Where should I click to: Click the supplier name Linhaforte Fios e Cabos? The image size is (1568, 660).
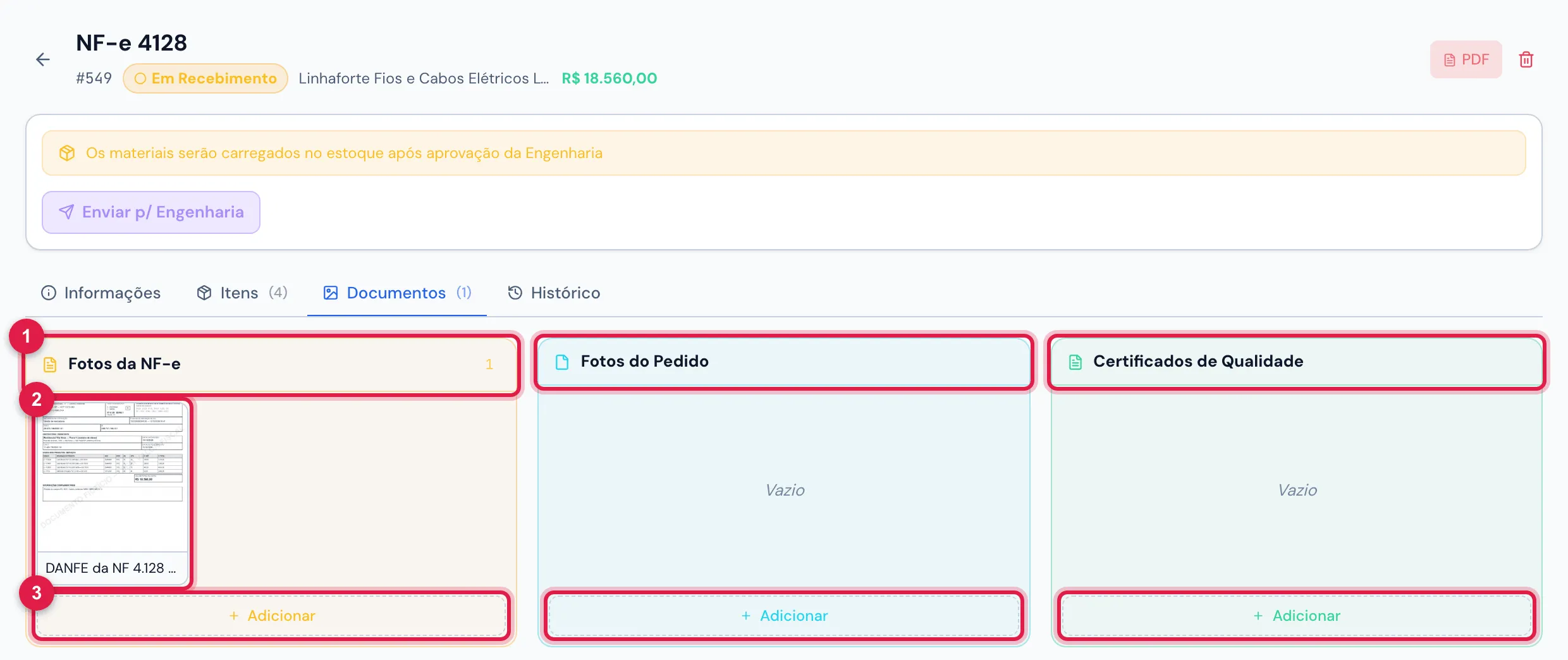click(424, 78)
